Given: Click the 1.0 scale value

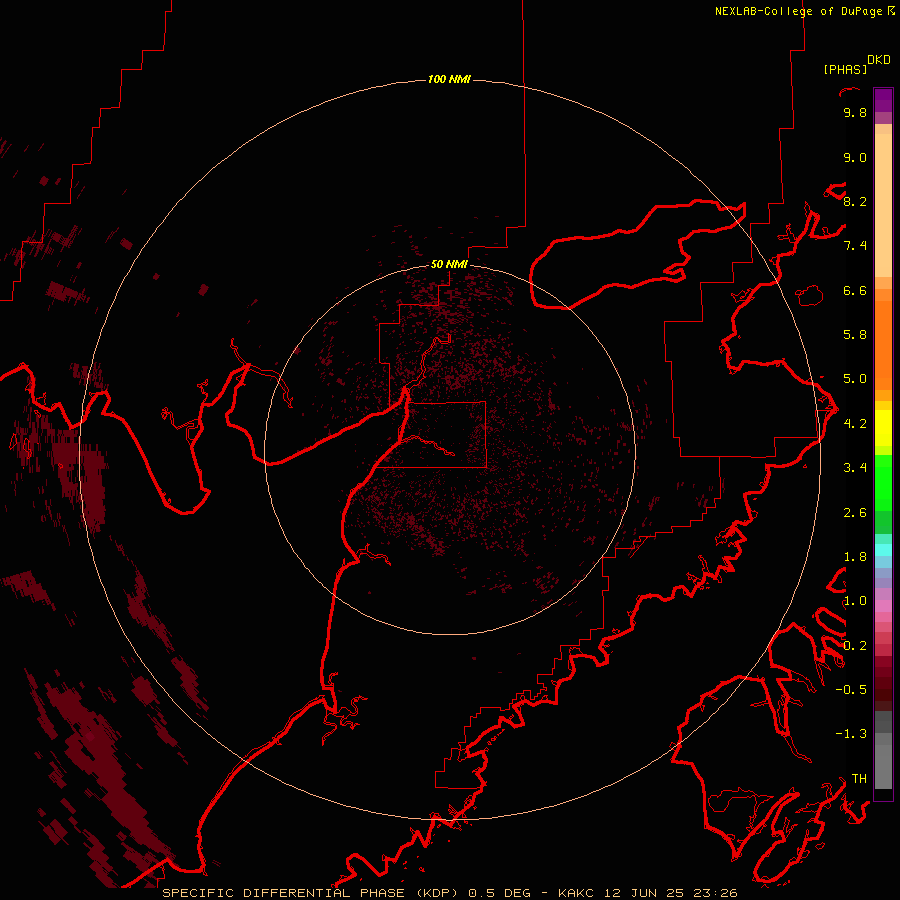Looking at the screenshot, I should tap(855, 601).
